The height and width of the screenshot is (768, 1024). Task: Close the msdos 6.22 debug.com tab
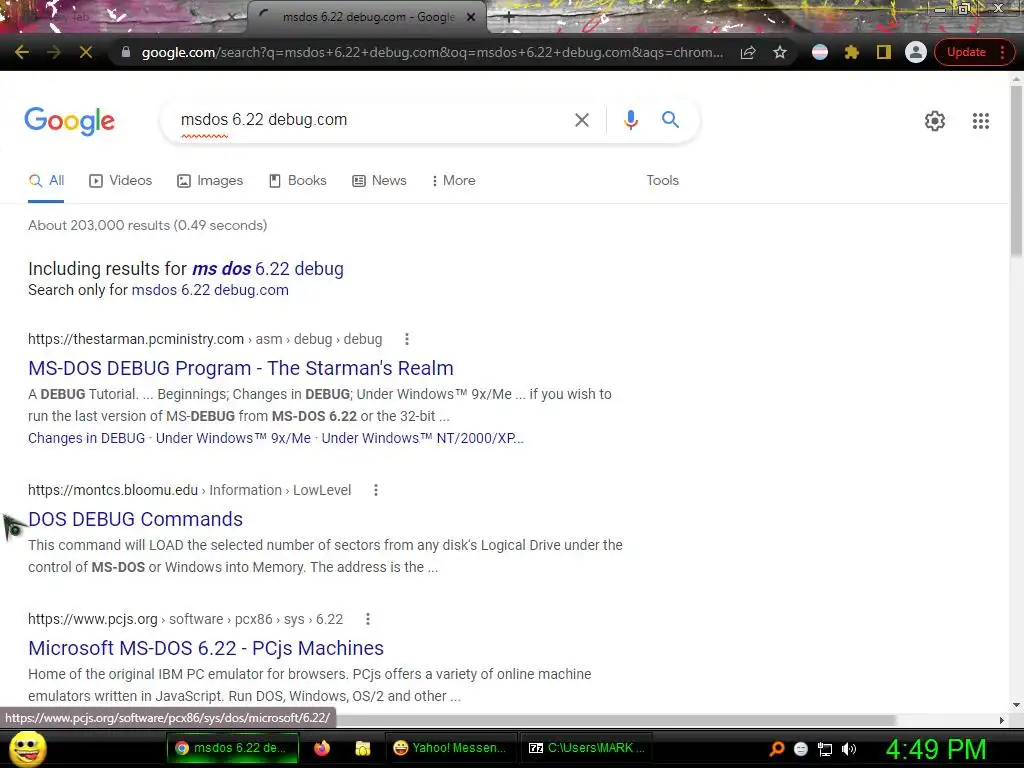click(x=471, y=18)
